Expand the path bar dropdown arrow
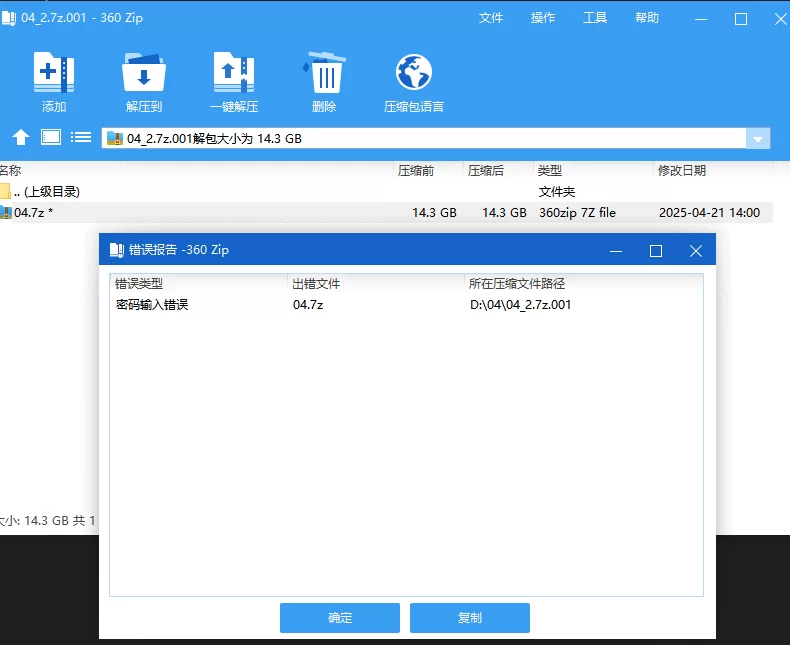 point(758,139)
